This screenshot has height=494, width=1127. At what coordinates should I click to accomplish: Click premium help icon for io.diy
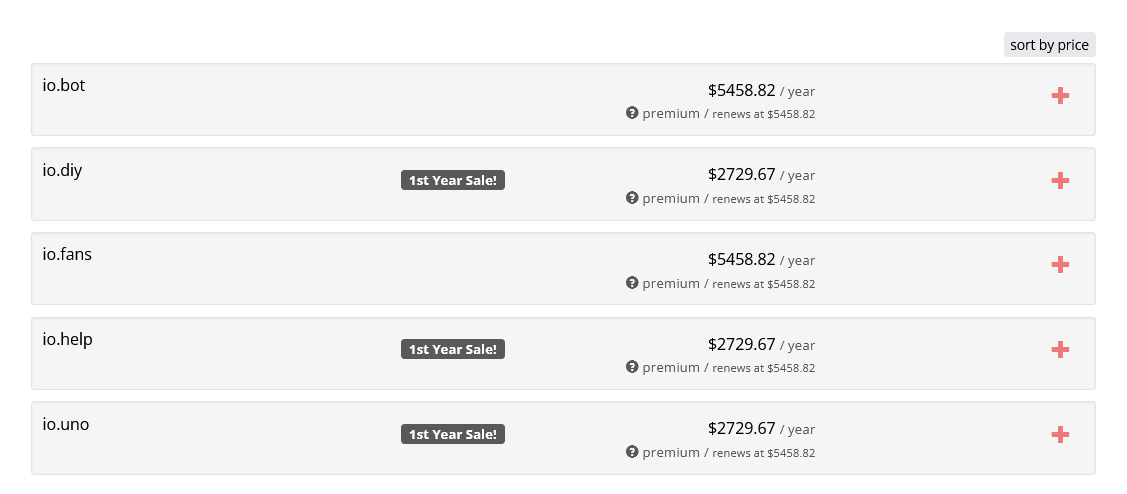pyautogui.click(x=632, y=198)
